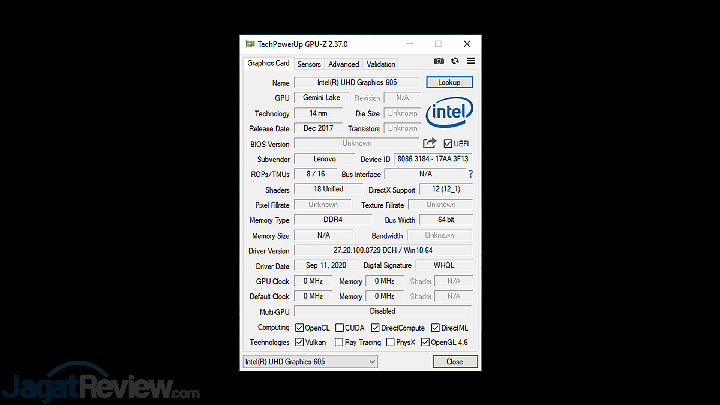Click the Multi-GPU field showing Disabled
This screenshot has width=720, height=405.
click(x=383, y=311)
